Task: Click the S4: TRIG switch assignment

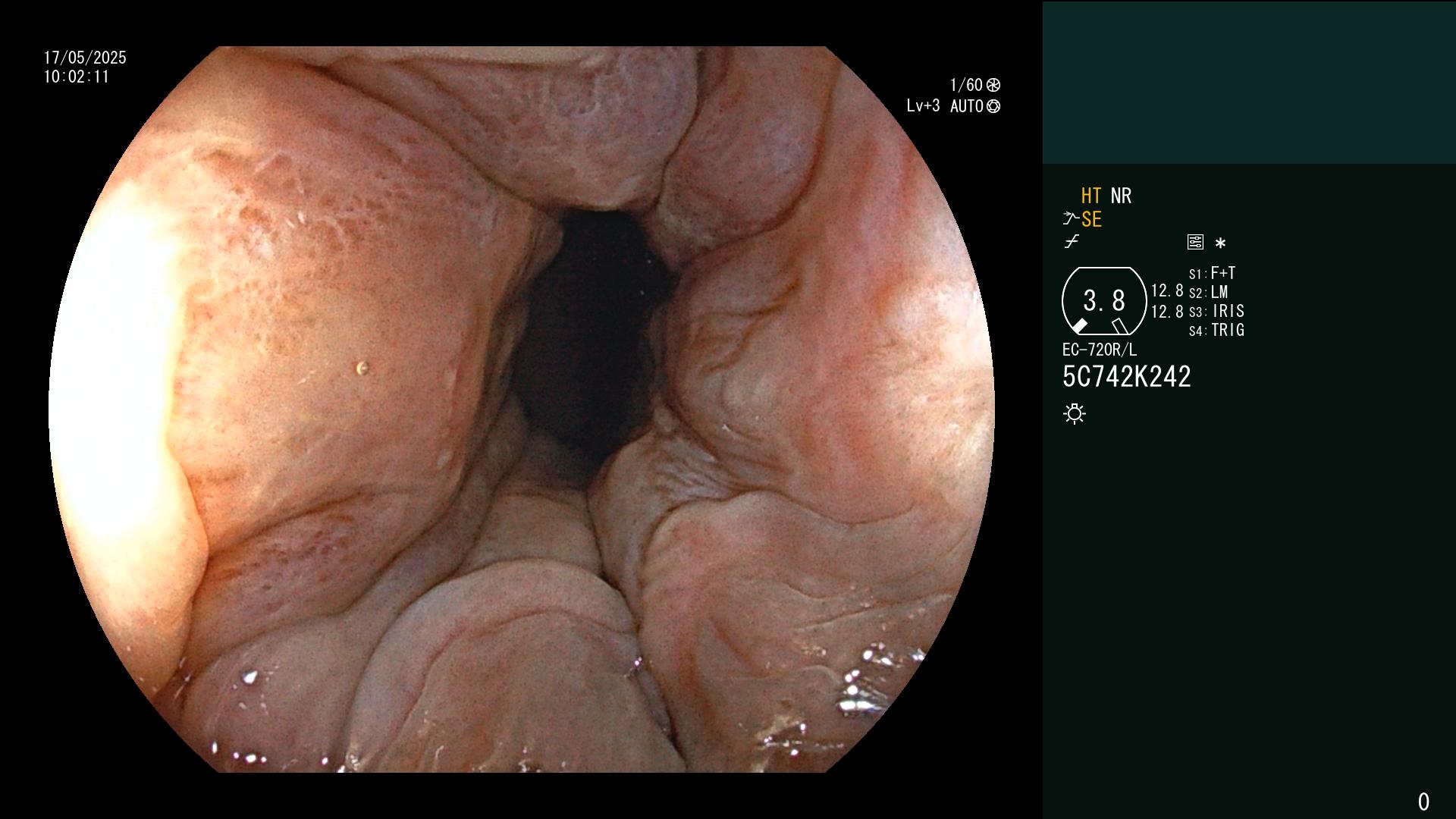Action: point(1216,330)
